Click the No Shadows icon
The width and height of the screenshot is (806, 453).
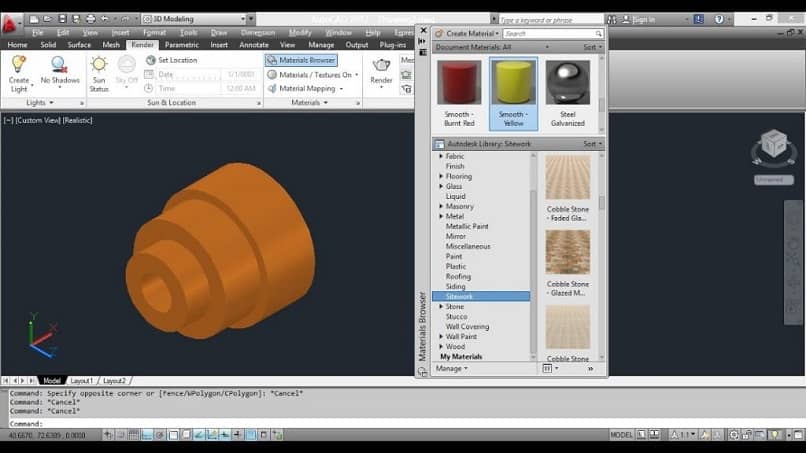[59, 67]
